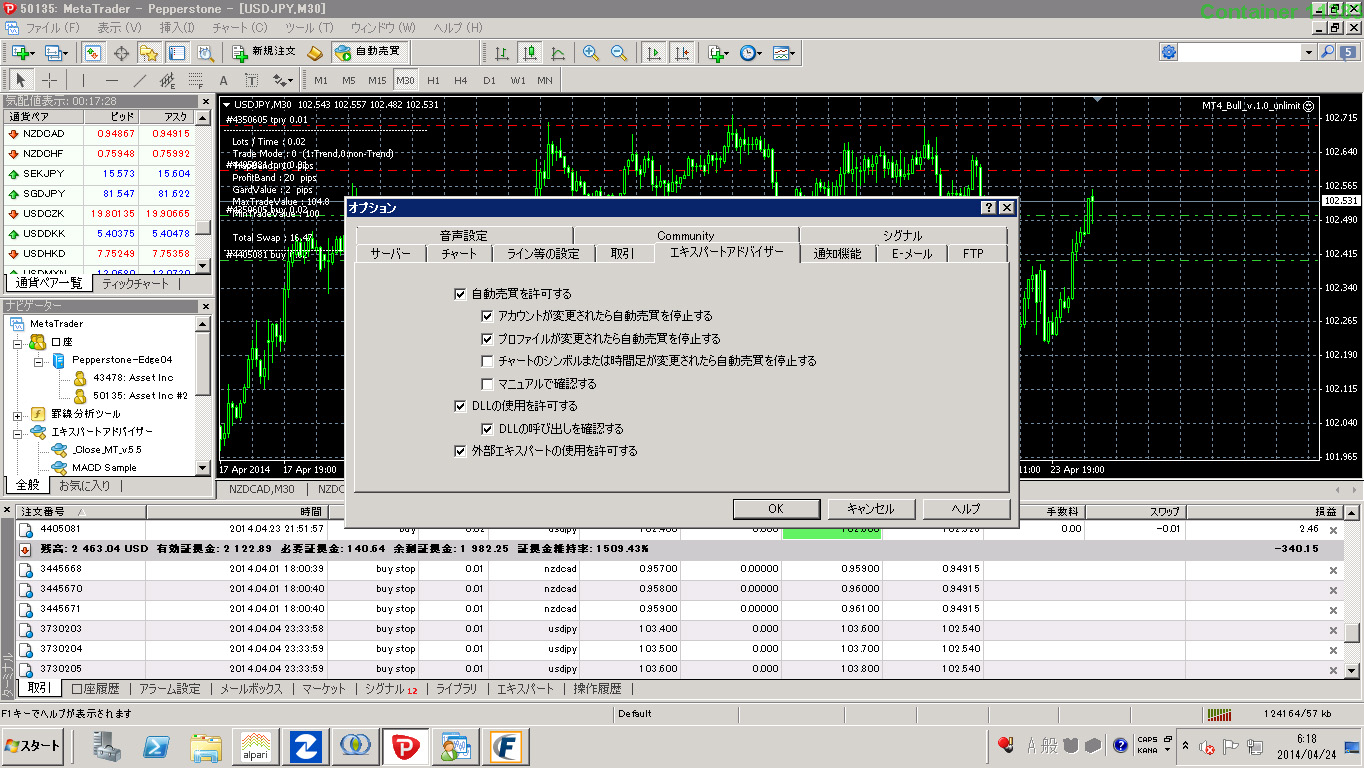
Task: Click the search input field in toolbar
Action: (1241, 52)
